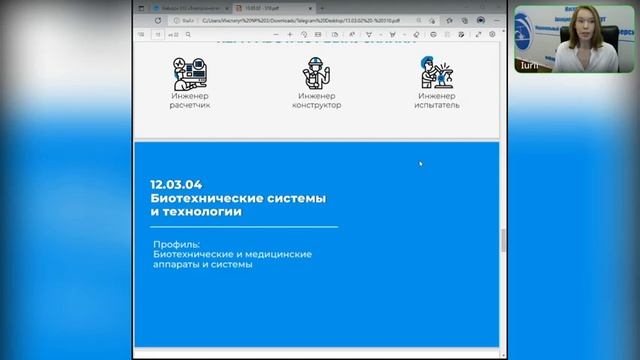Open the tab actions menu
Image resolution: width=640 pixels, height=360 pixels.
(141, 8)
